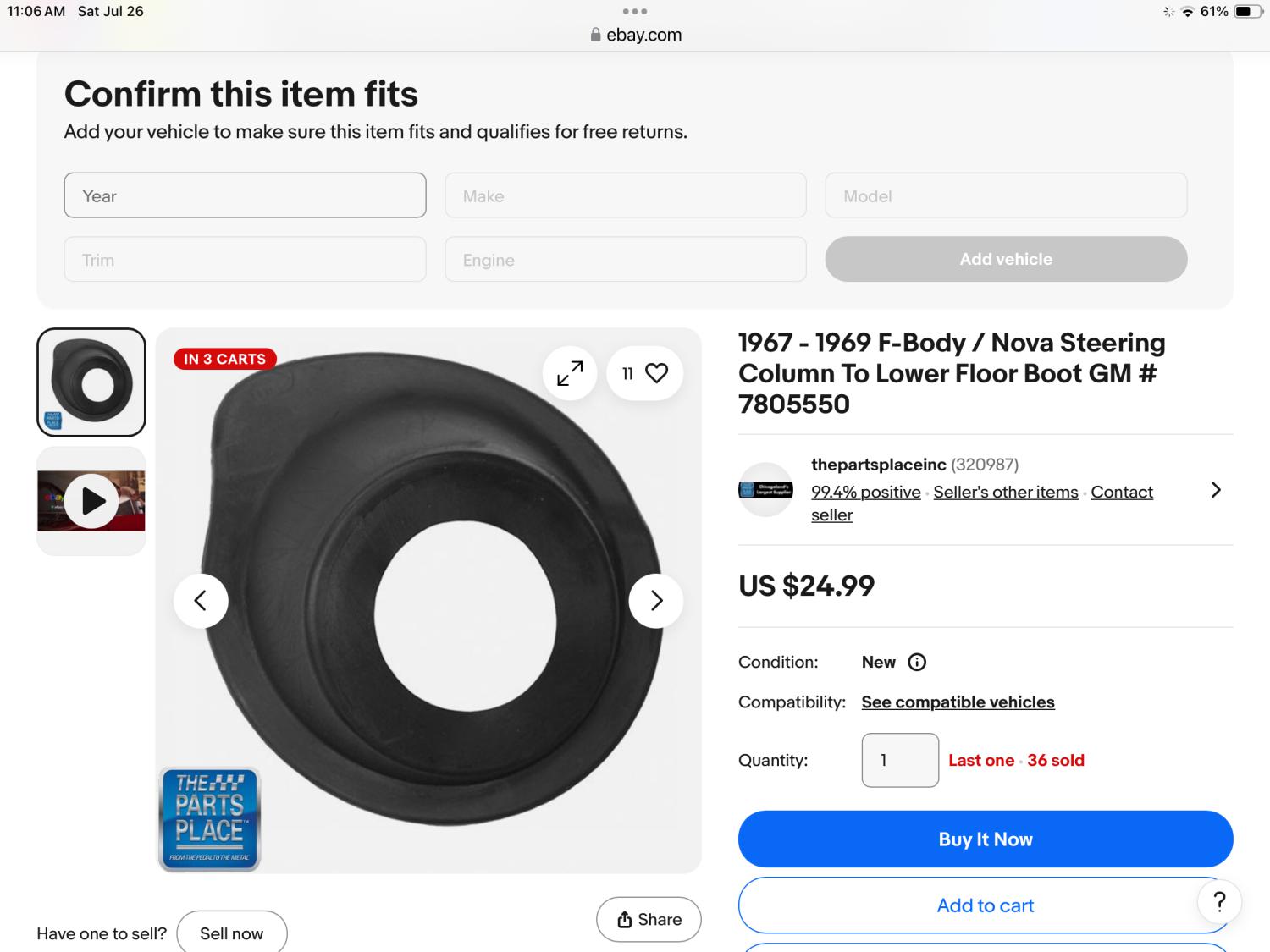Click the Buy It Now button

pos(986,839)
